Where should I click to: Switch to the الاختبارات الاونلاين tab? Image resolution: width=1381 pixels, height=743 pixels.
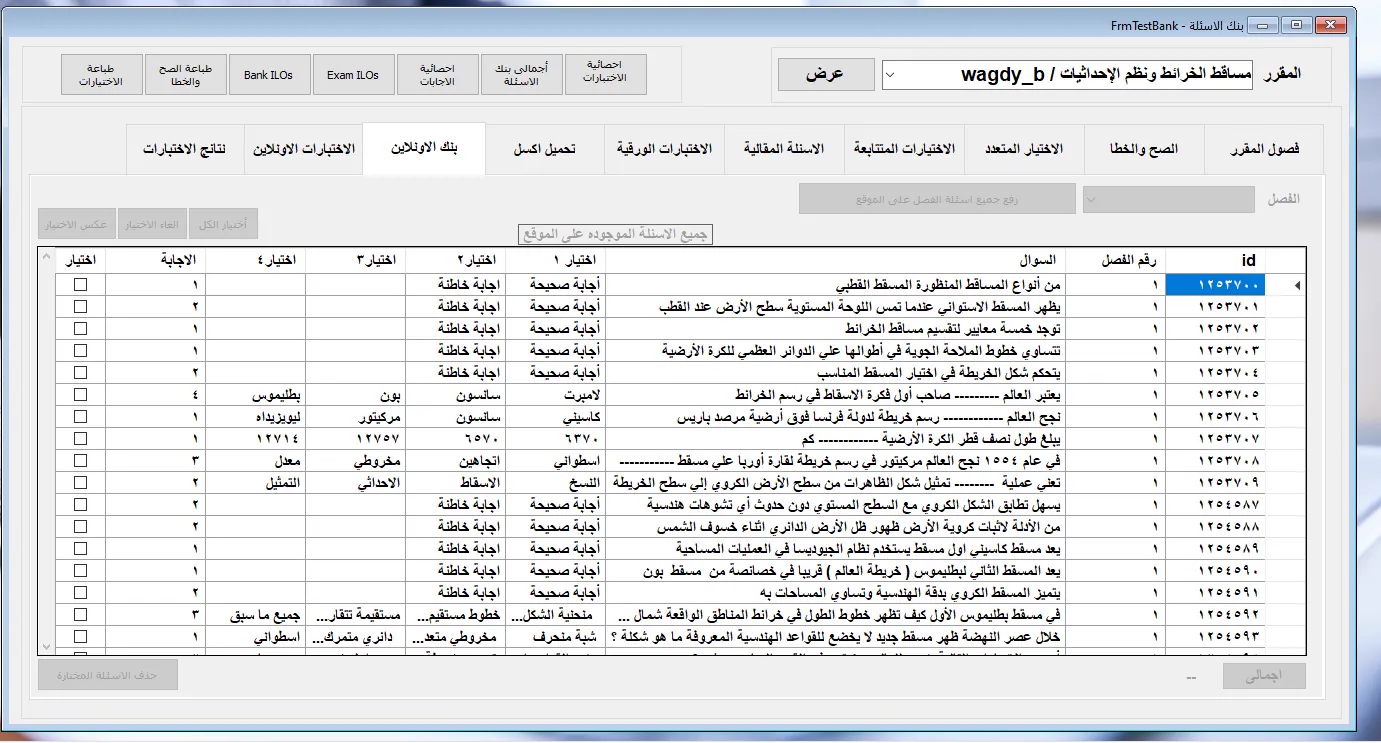304,149
